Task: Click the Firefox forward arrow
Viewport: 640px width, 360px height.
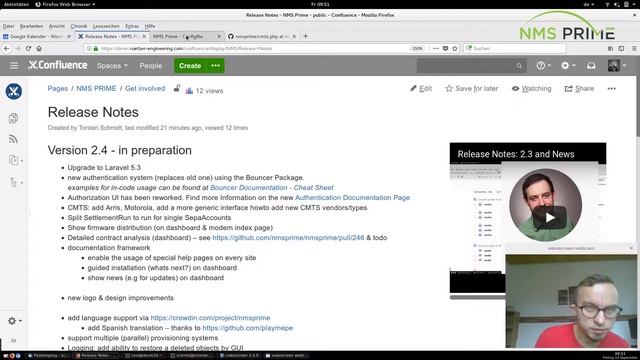Action: [18, 48]
